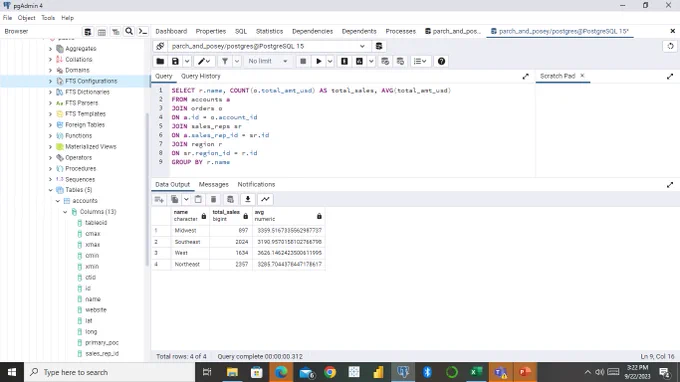This screenshot has width=680, height=382.
Task: Open file with the folder toolbar icon
Action: click(160, 61)
